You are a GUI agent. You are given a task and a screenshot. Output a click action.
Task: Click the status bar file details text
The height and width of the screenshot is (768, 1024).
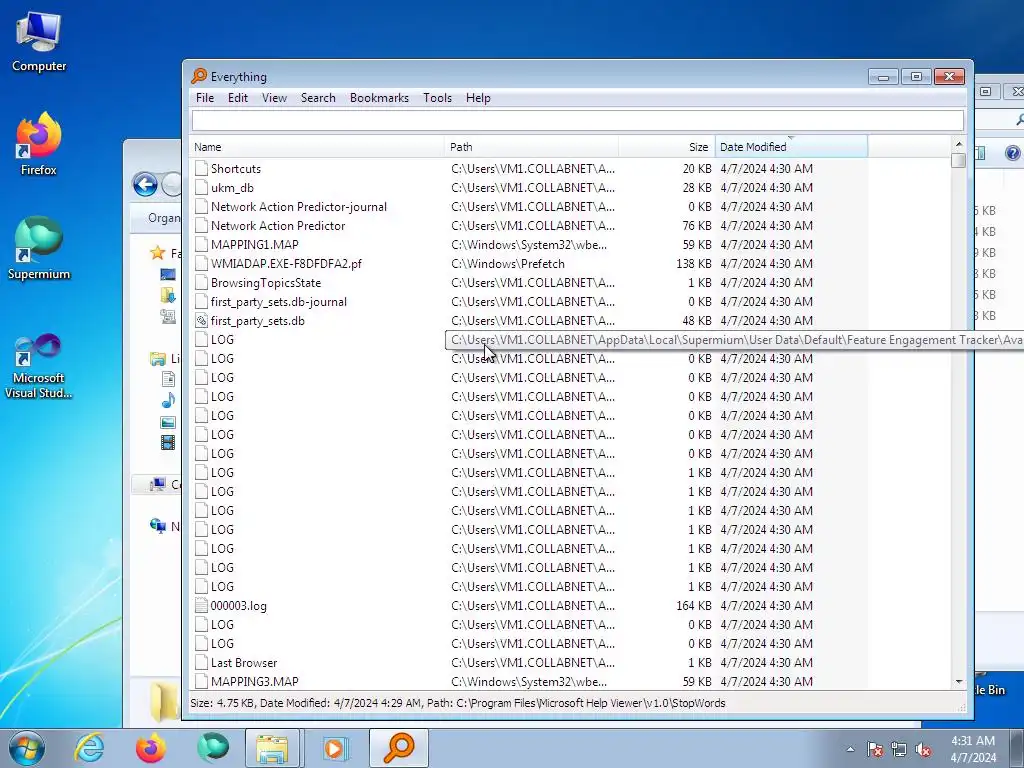(458, 703)
